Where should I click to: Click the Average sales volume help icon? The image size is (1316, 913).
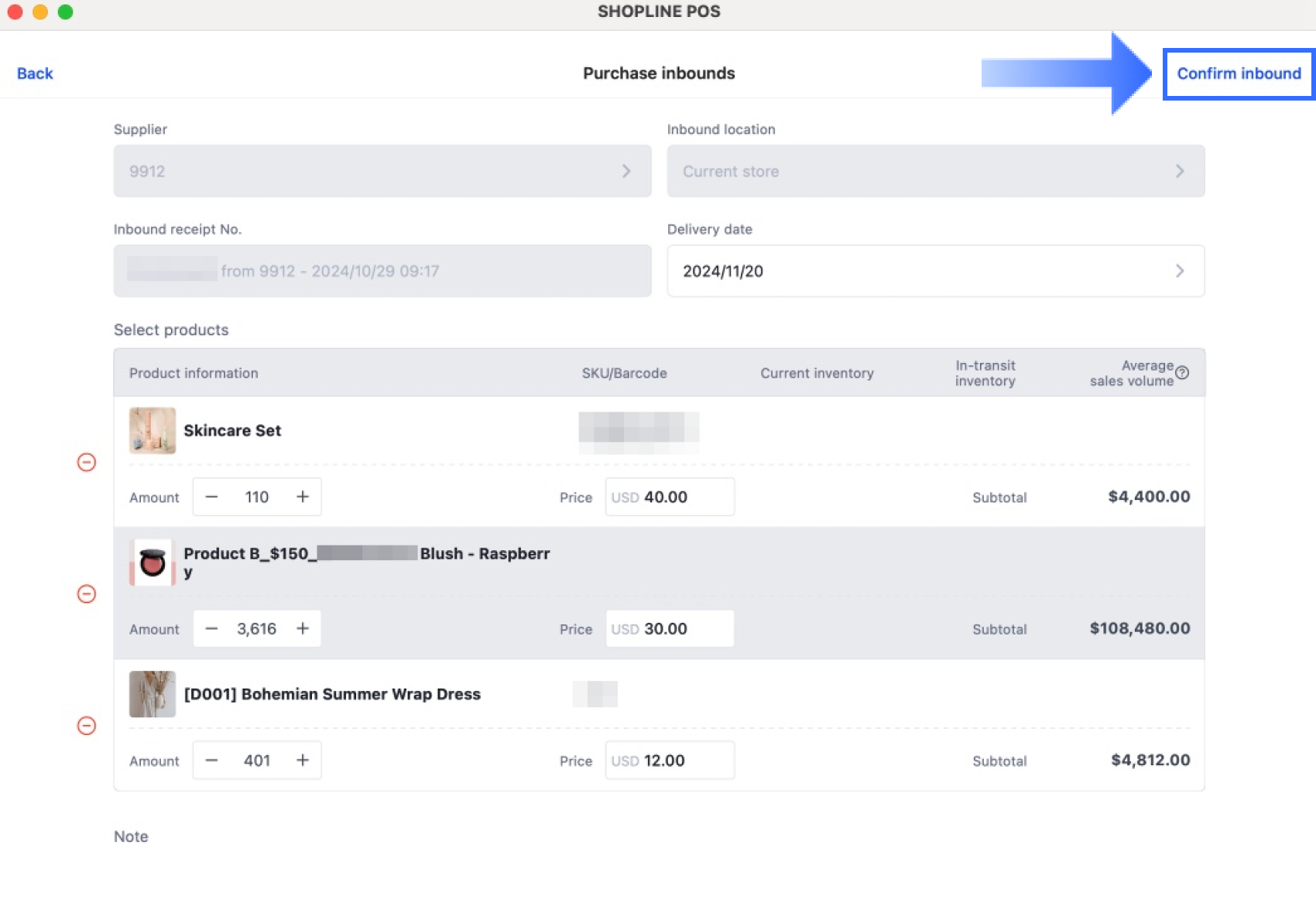coord(1182,373)
